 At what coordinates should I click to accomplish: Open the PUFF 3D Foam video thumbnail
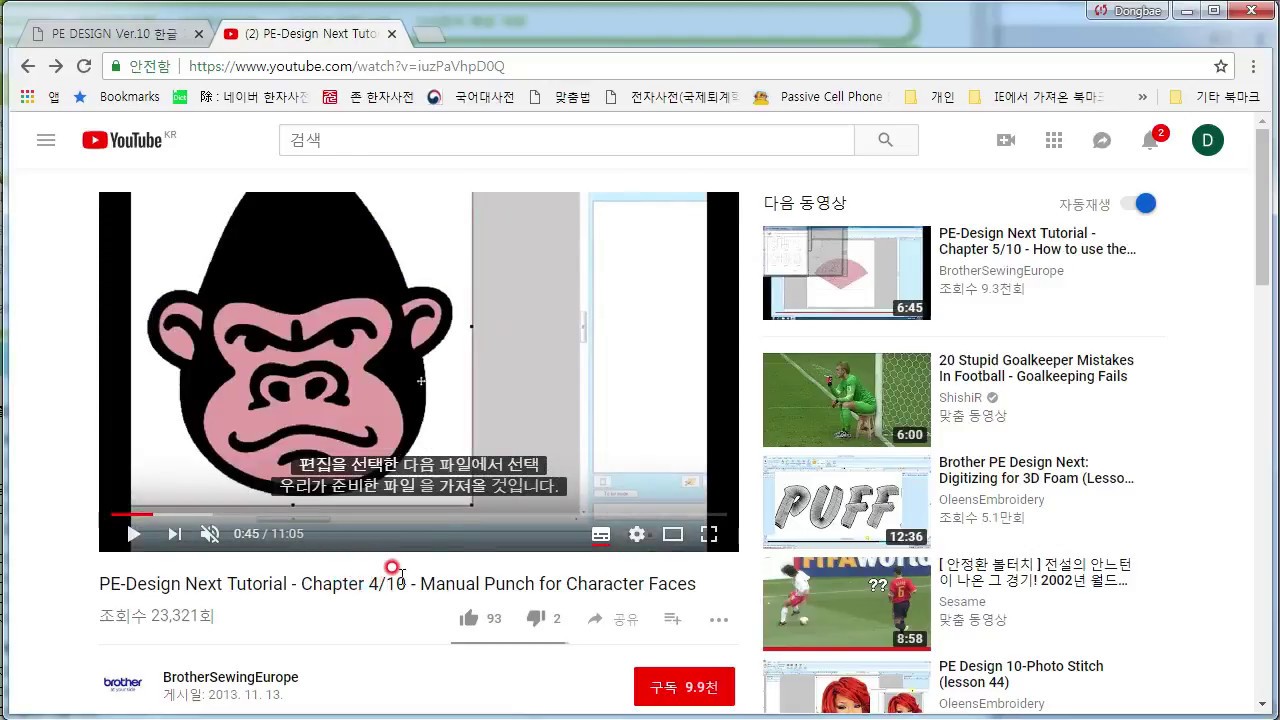pos(847,502)
